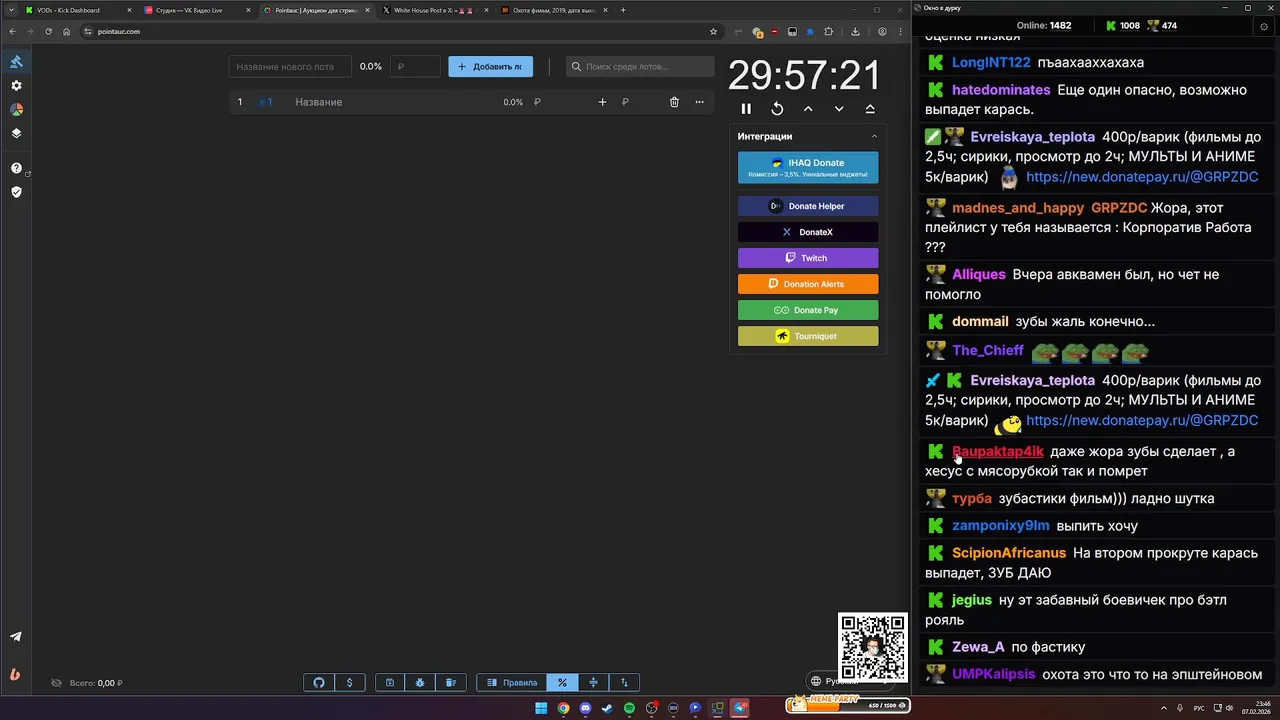This screenshot has height=720, width=1280.
Task: Toggle the percent display button
Action: (562, 683)
